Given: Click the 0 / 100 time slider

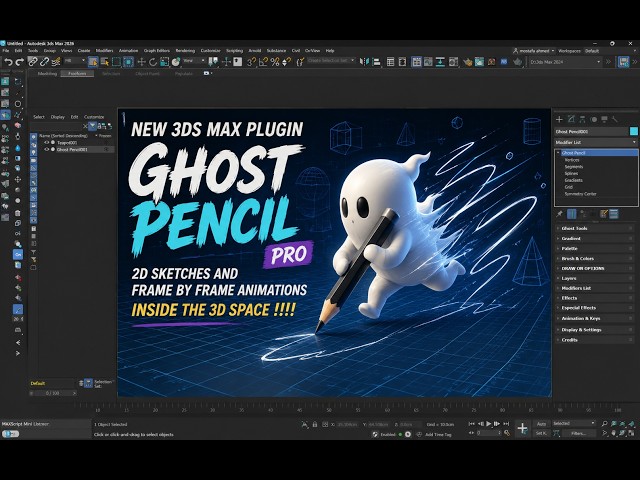Looking at the screenshot, I should tap(53, 393).
